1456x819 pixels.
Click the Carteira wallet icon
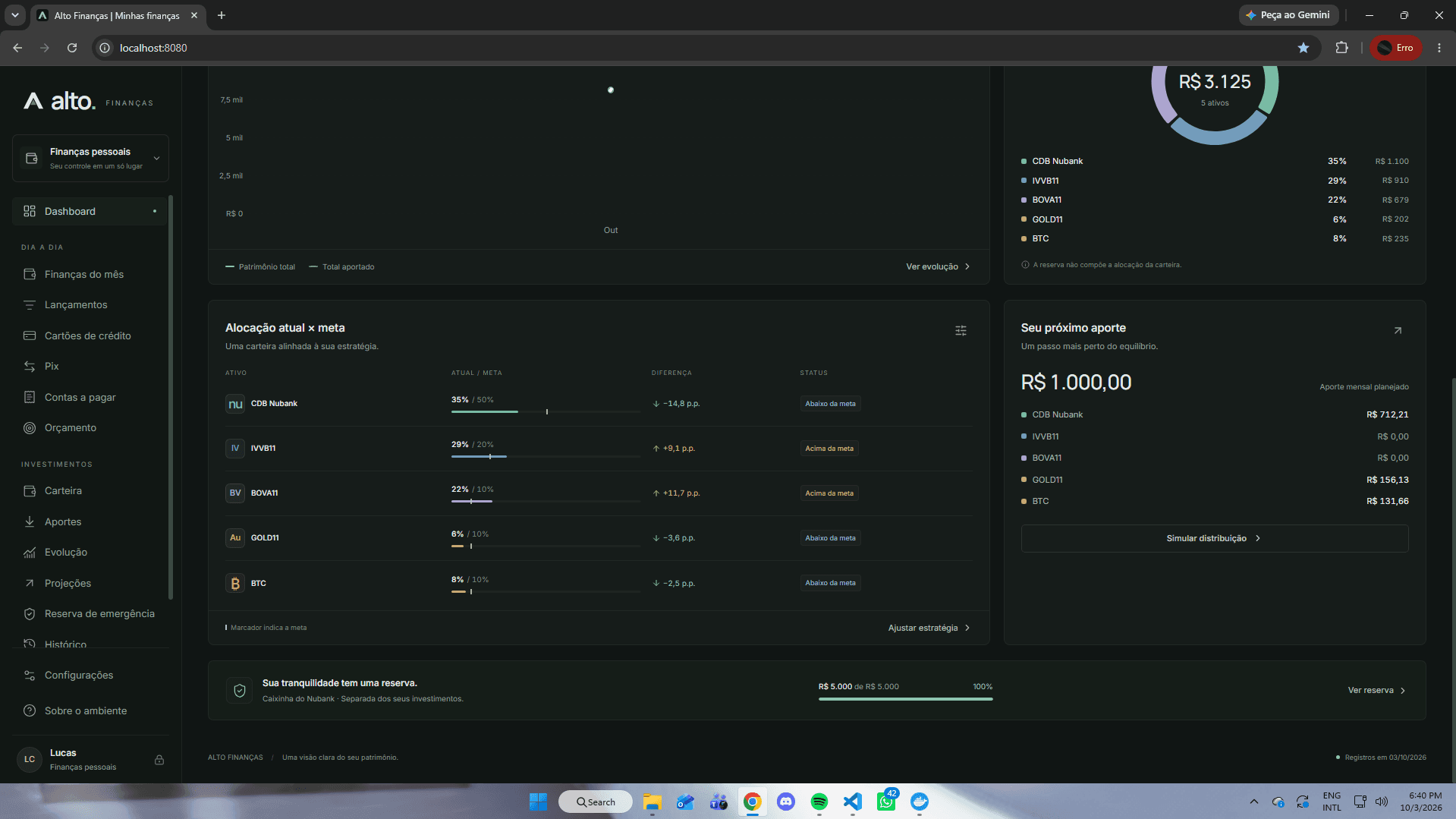coord(30,491)
